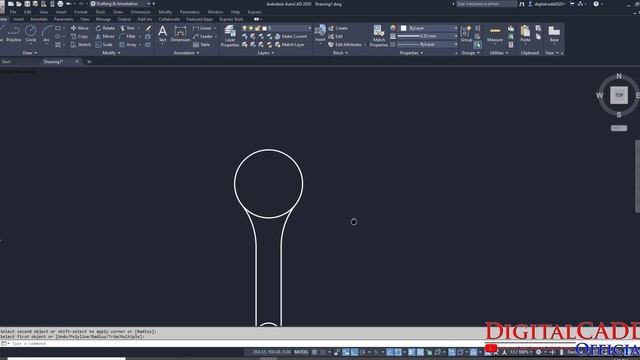640x360 pixels.
Task: Select the Arc draw tool
Action: (x=47, y=34)
